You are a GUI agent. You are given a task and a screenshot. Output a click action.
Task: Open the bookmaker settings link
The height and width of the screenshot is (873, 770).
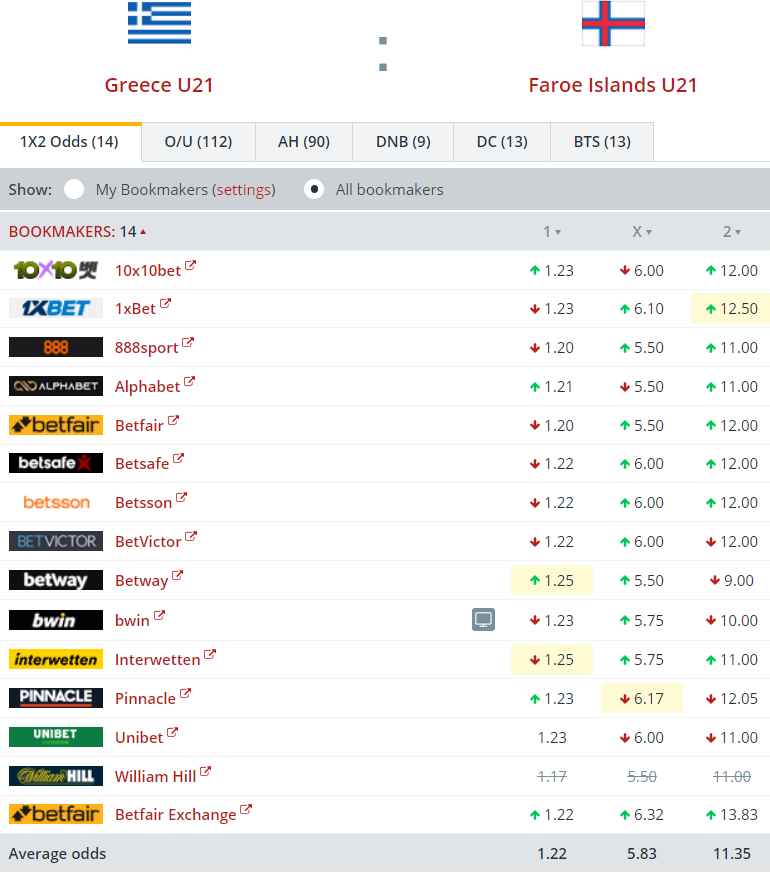(243, 190)
